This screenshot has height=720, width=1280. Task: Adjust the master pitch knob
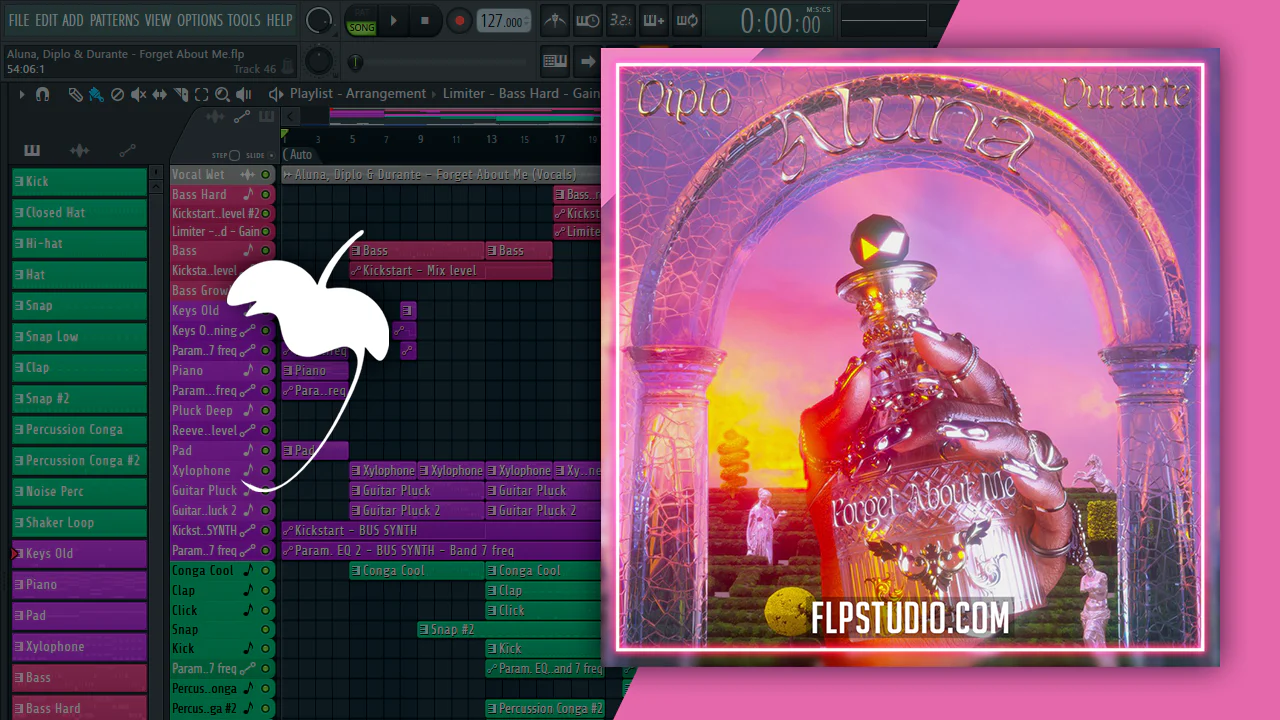tap(318, 61)
